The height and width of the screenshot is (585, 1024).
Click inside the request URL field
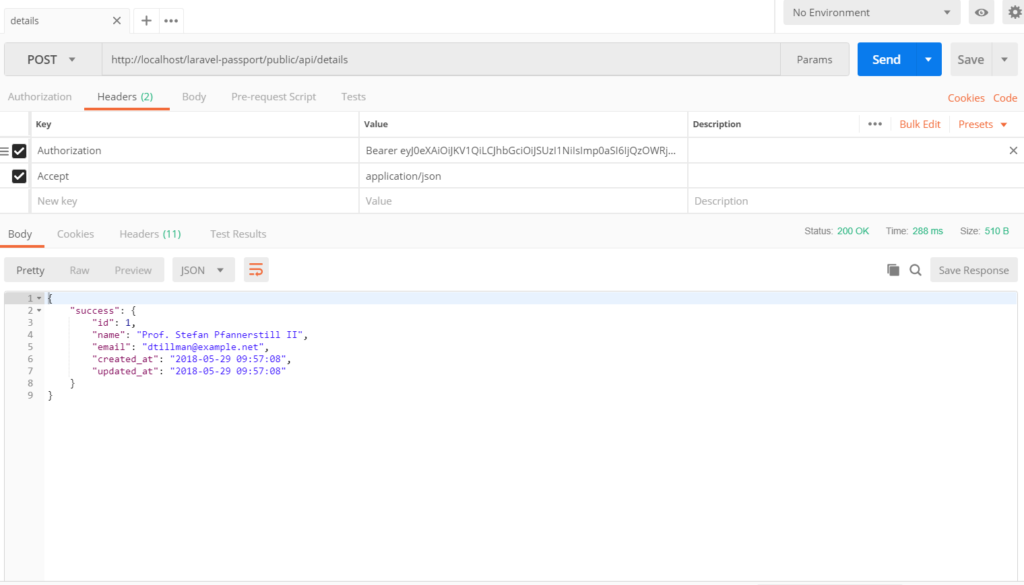coord(400,59)
